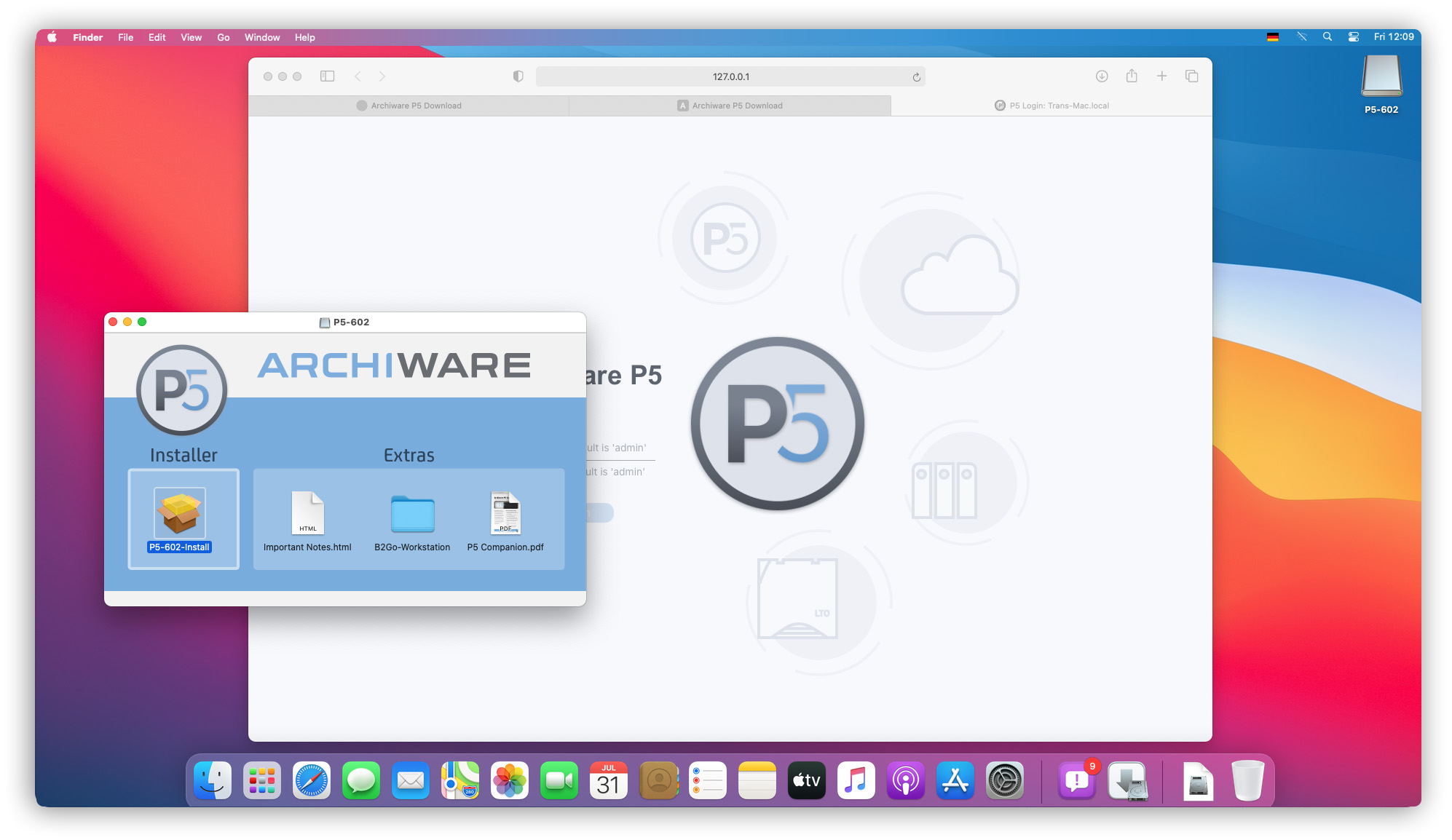Viewport: 1452px width, 840px height.
Task: Go forward in Safari history
Action: [382, 76]
